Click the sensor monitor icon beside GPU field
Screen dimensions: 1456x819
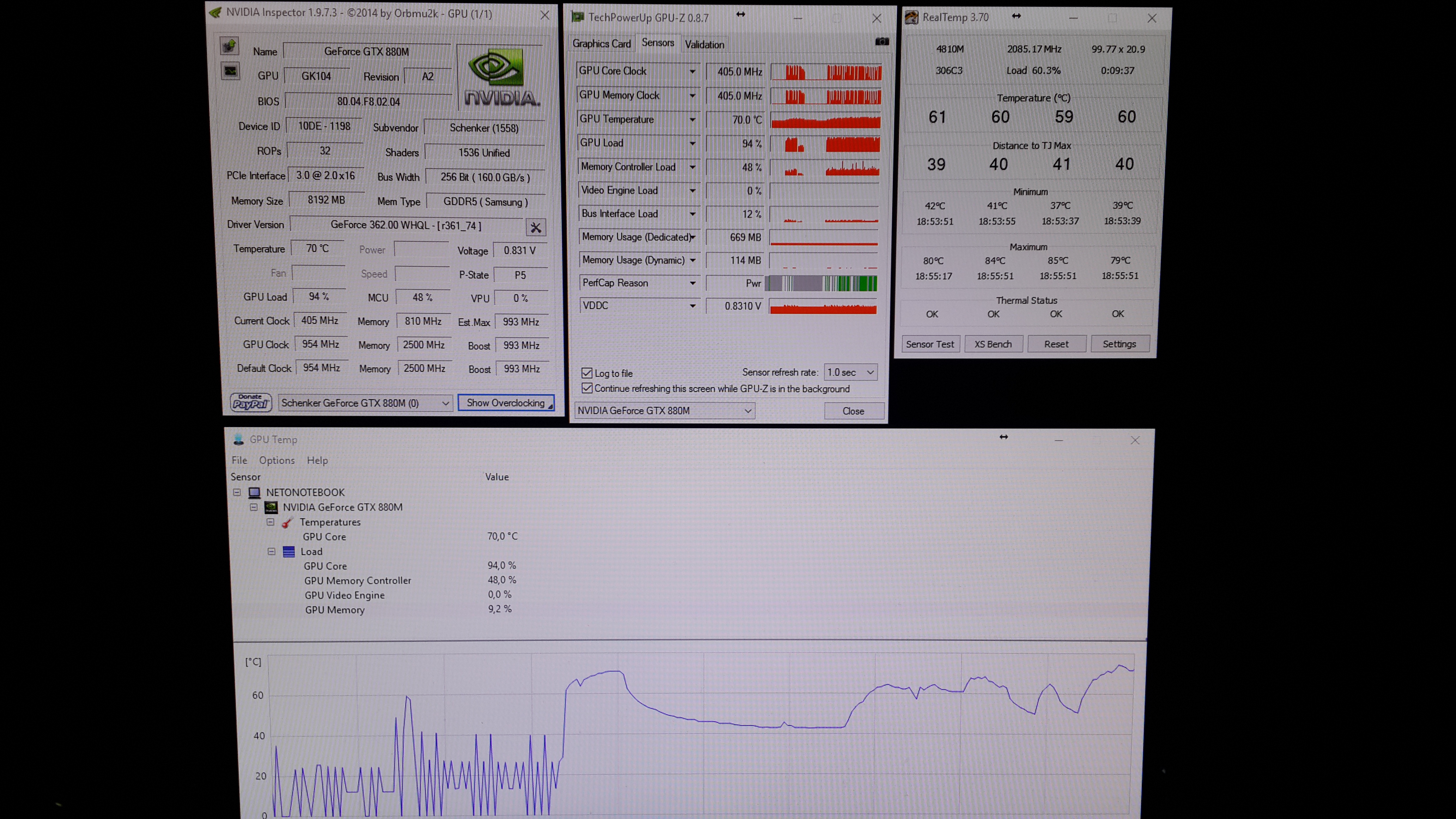(230, 71)
